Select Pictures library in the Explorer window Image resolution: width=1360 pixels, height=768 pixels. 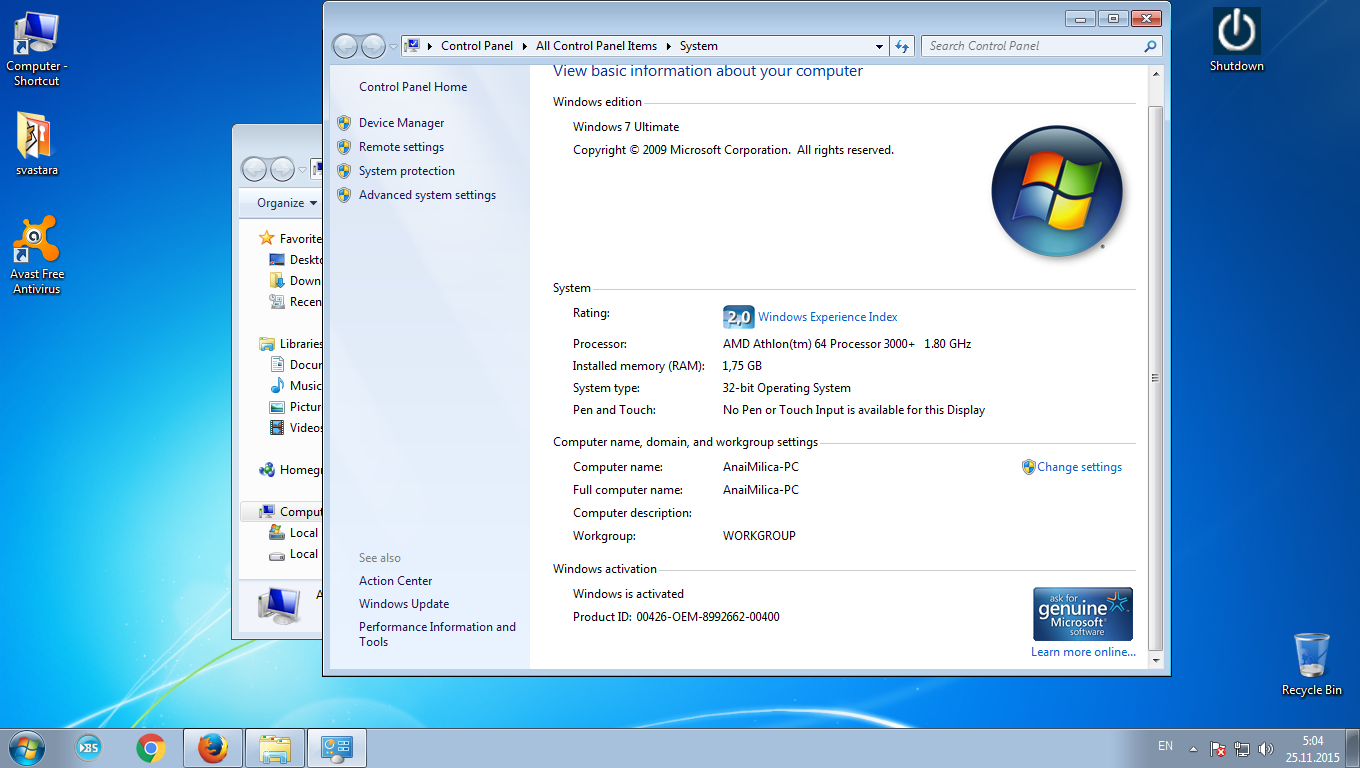click(x=296, y=407)
